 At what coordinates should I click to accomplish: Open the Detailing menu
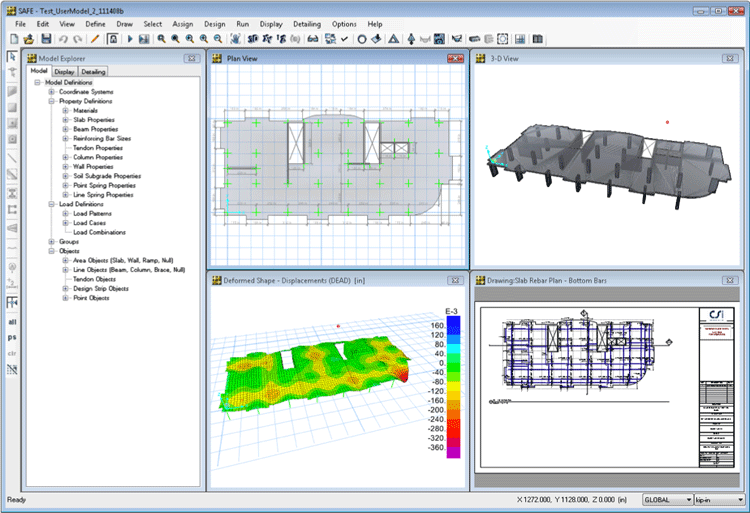[307, 24]
